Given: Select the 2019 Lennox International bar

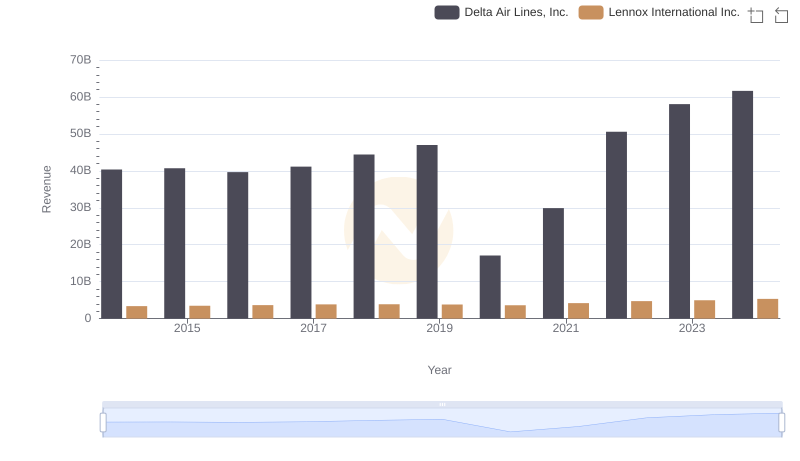Looking at the screenshot, I should pyautogui.click(x=452, y=312).
